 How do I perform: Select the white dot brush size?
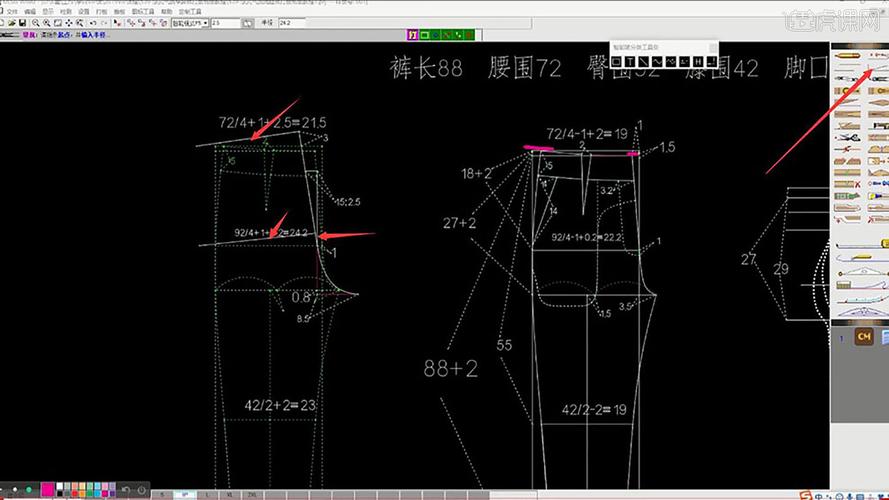15,489
